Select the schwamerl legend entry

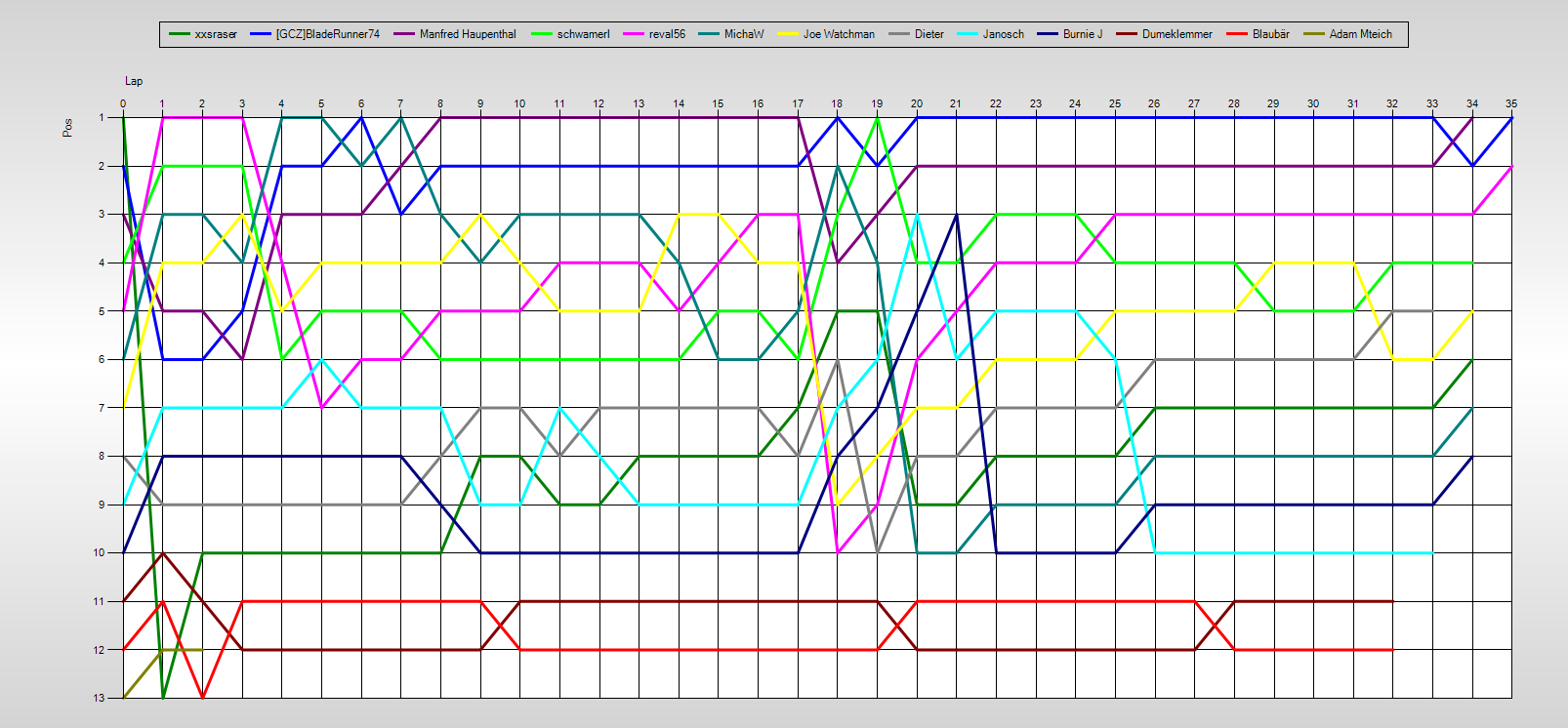tap(570, 34)
